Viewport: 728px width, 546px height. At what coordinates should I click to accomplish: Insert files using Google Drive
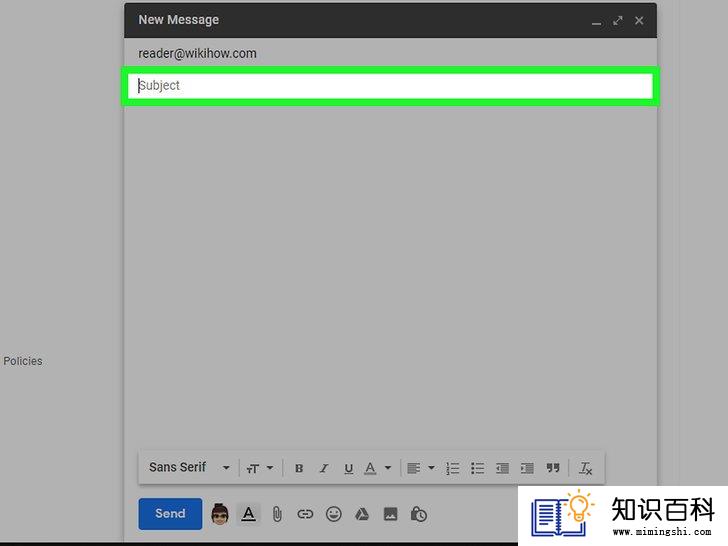(362, 514)
